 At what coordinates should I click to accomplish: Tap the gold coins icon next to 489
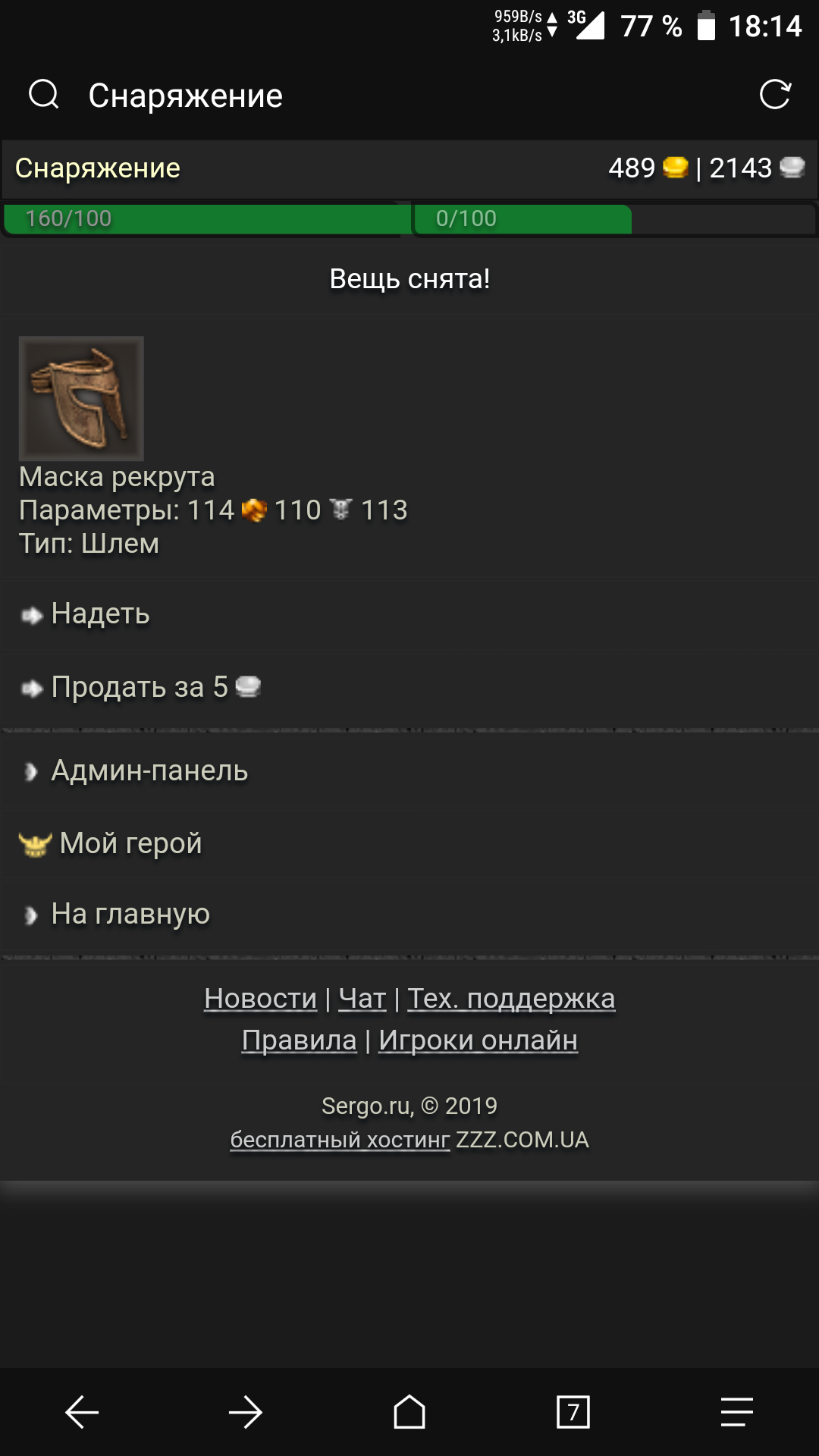click(x=675, y=167)
